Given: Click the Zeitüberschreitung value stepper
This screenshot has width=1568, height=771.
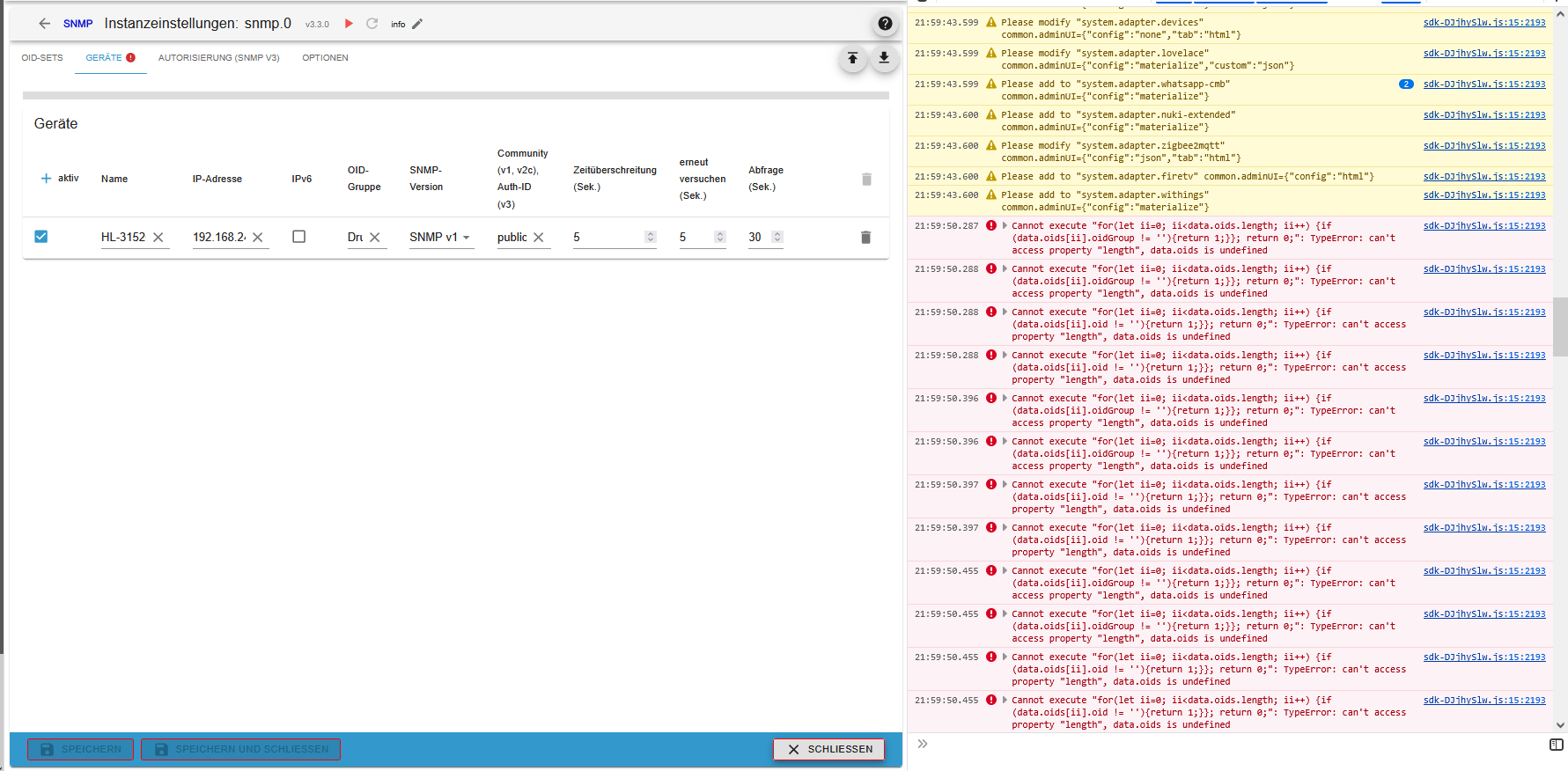Looking at the screenshot, I should [651, 237].
